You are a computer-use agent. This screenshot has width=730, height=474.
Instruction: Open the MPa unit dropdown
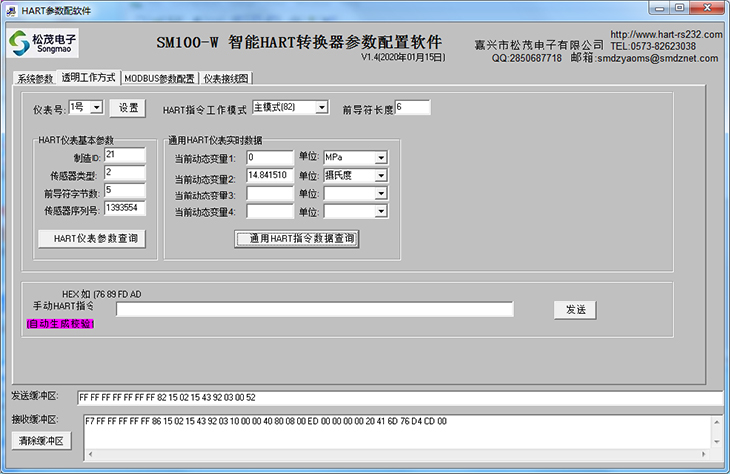point(381,157)
